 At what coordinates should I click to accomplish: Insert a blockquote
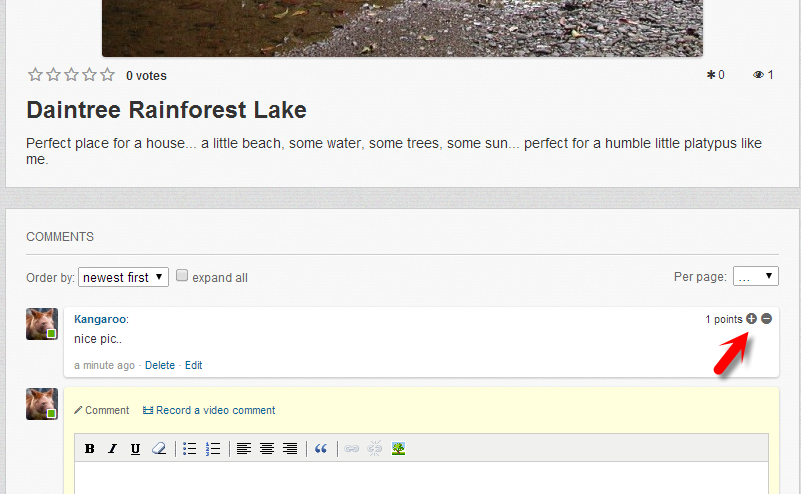click(x=321, y=449)
